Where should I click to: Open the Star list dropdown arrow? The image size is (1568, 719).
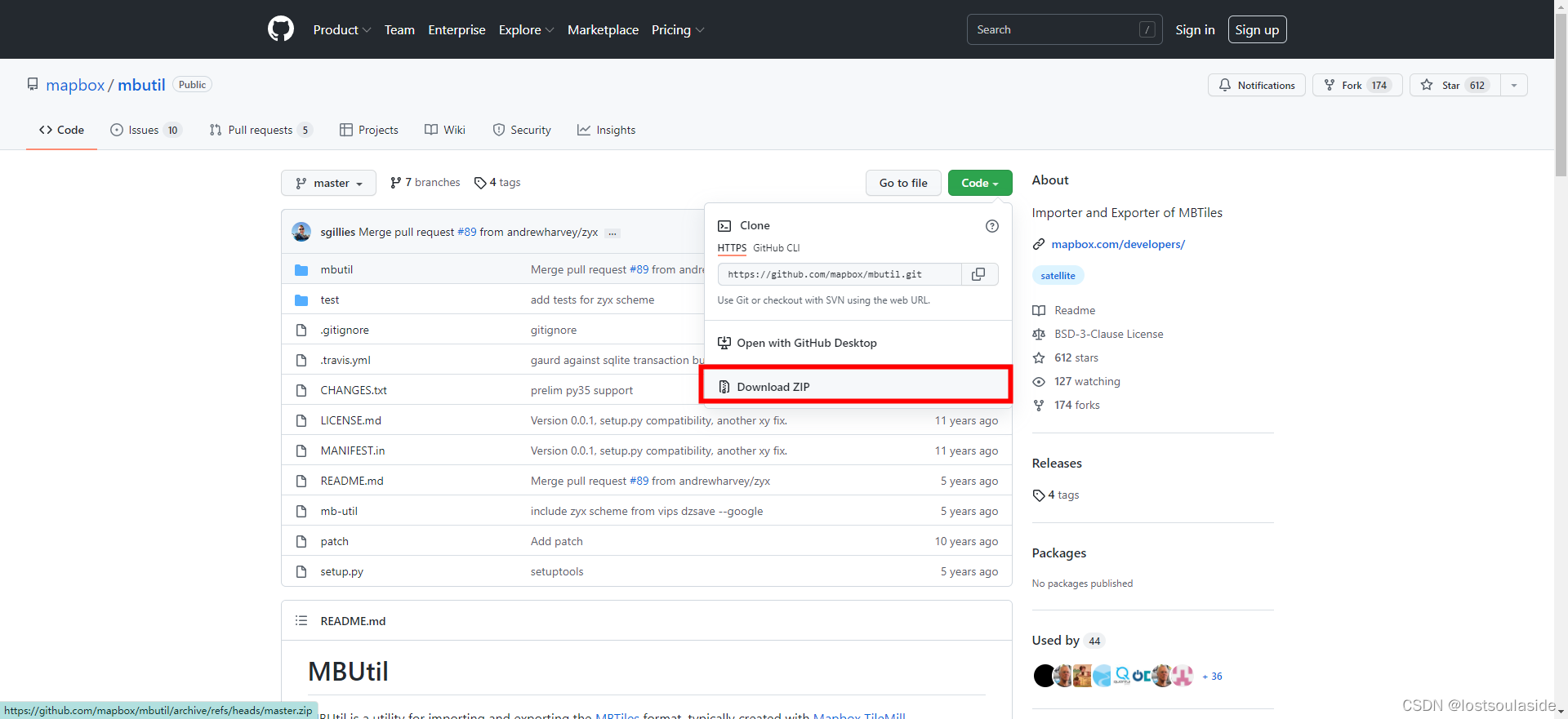click(1514, 85)
